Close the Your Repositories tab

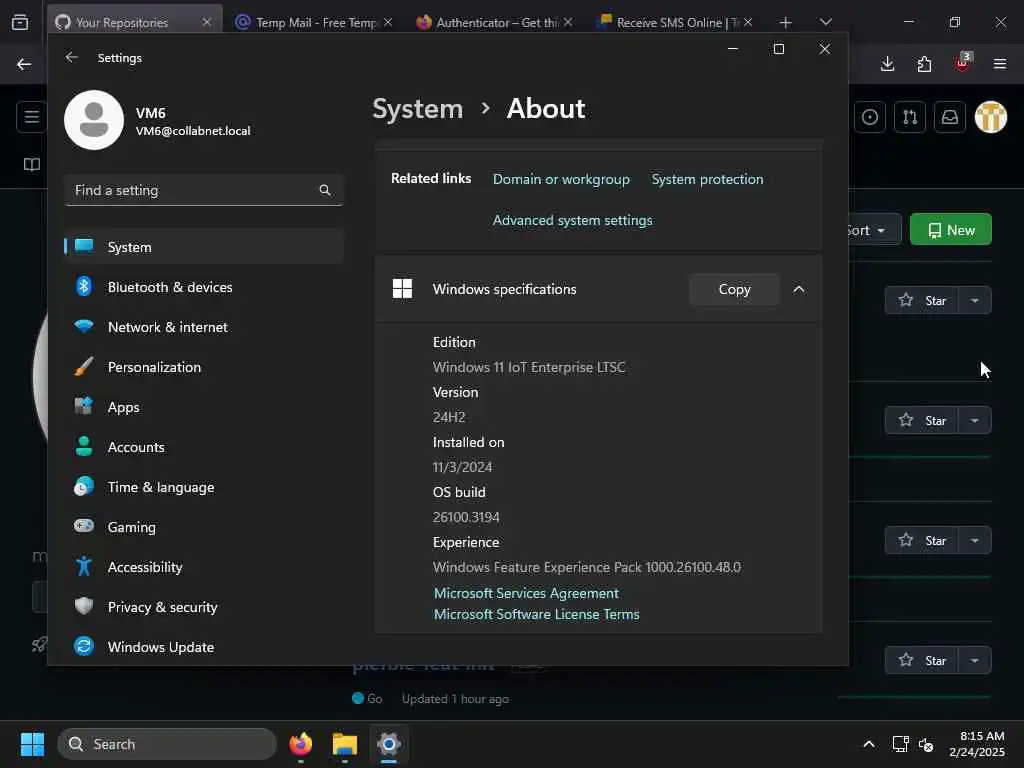click(x=206, y=22)
